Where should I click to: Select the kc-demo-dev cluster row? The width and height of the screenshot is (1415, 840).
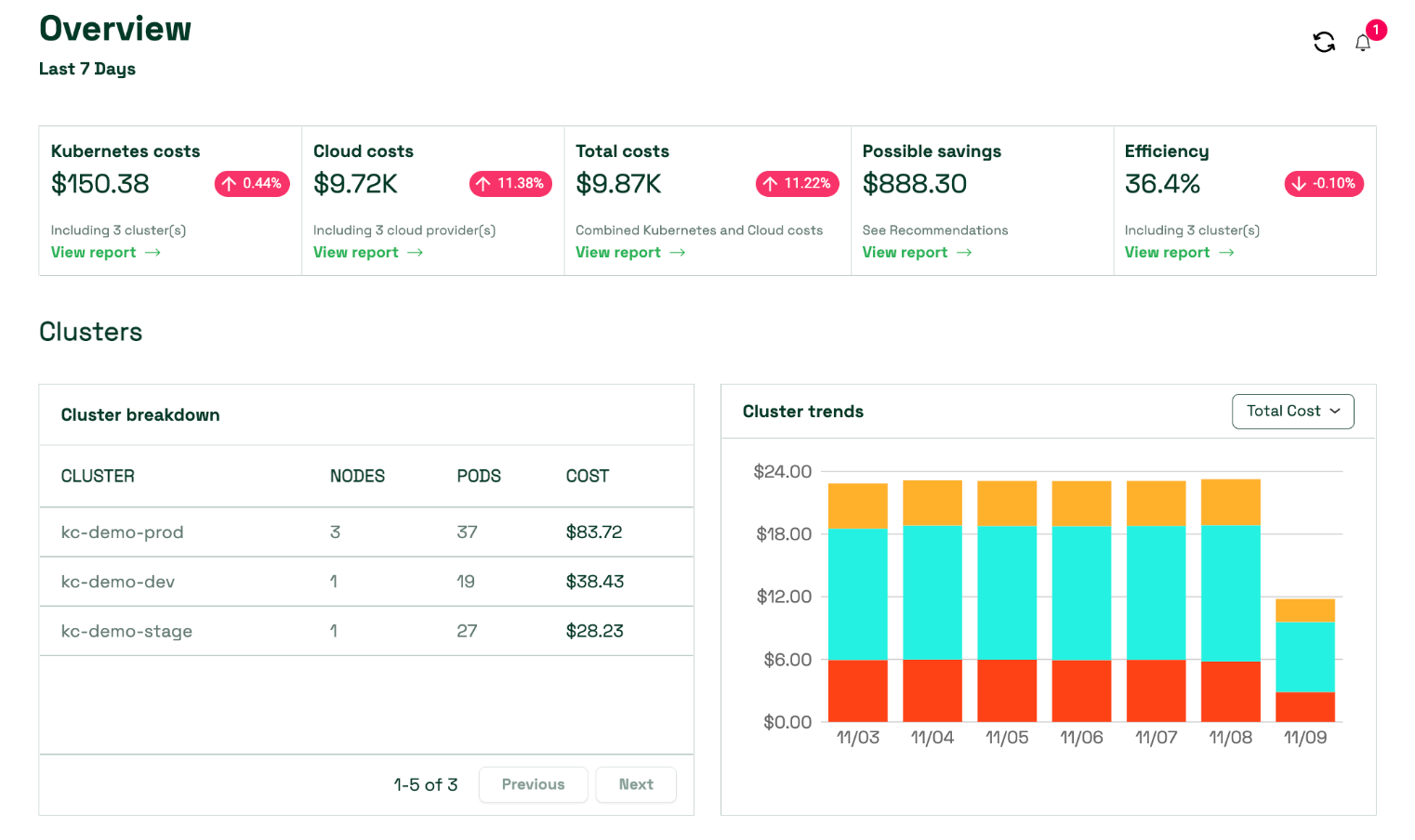click(117, 582)
